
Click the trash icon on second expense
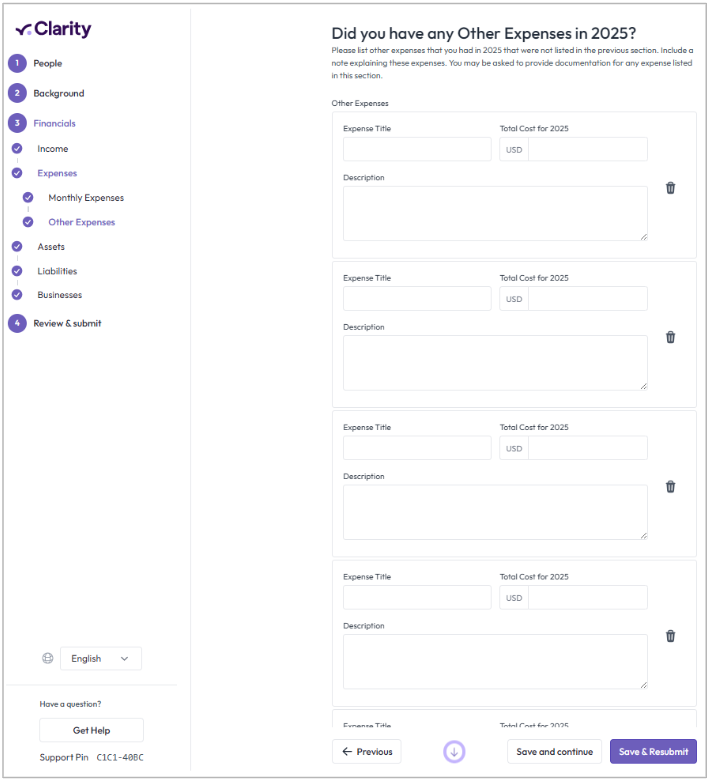[x=670, y=337]
